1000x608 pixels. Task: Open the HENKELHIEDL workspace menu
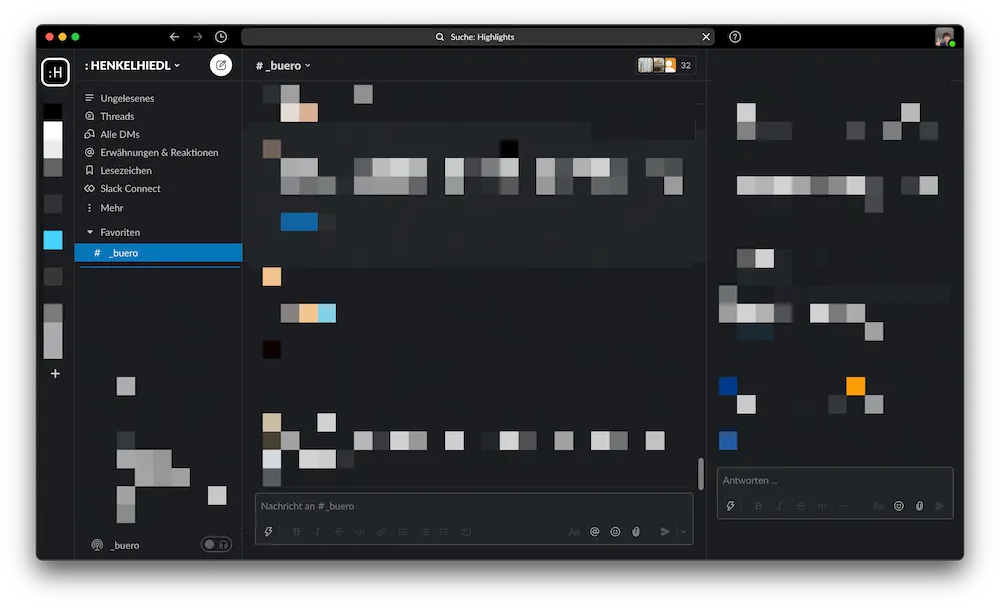pos(132,66)
